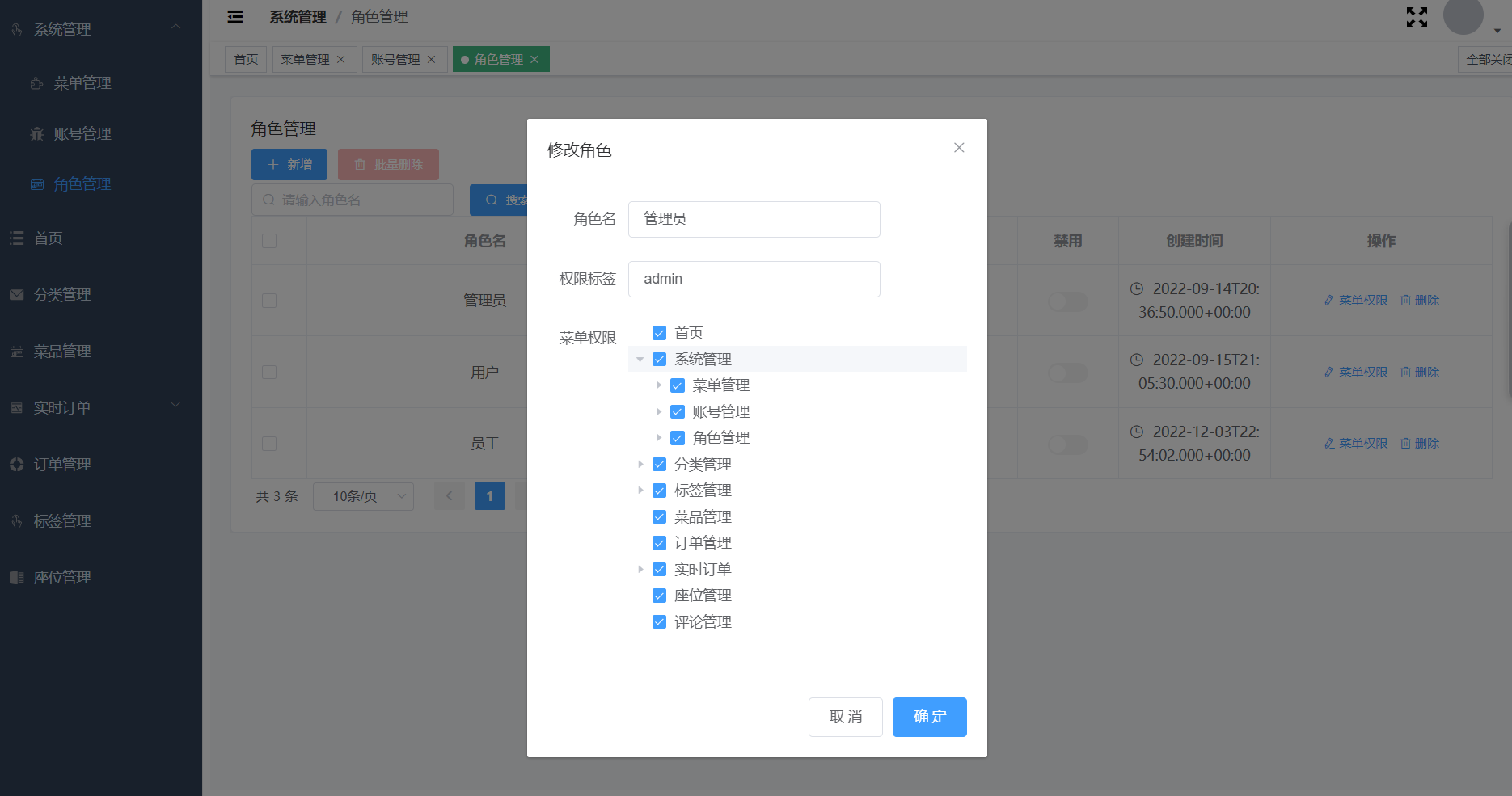1512x796 pixels.
Task: Toggle the 禁用 switch for 管理员 row
Action: point(1067,301)
